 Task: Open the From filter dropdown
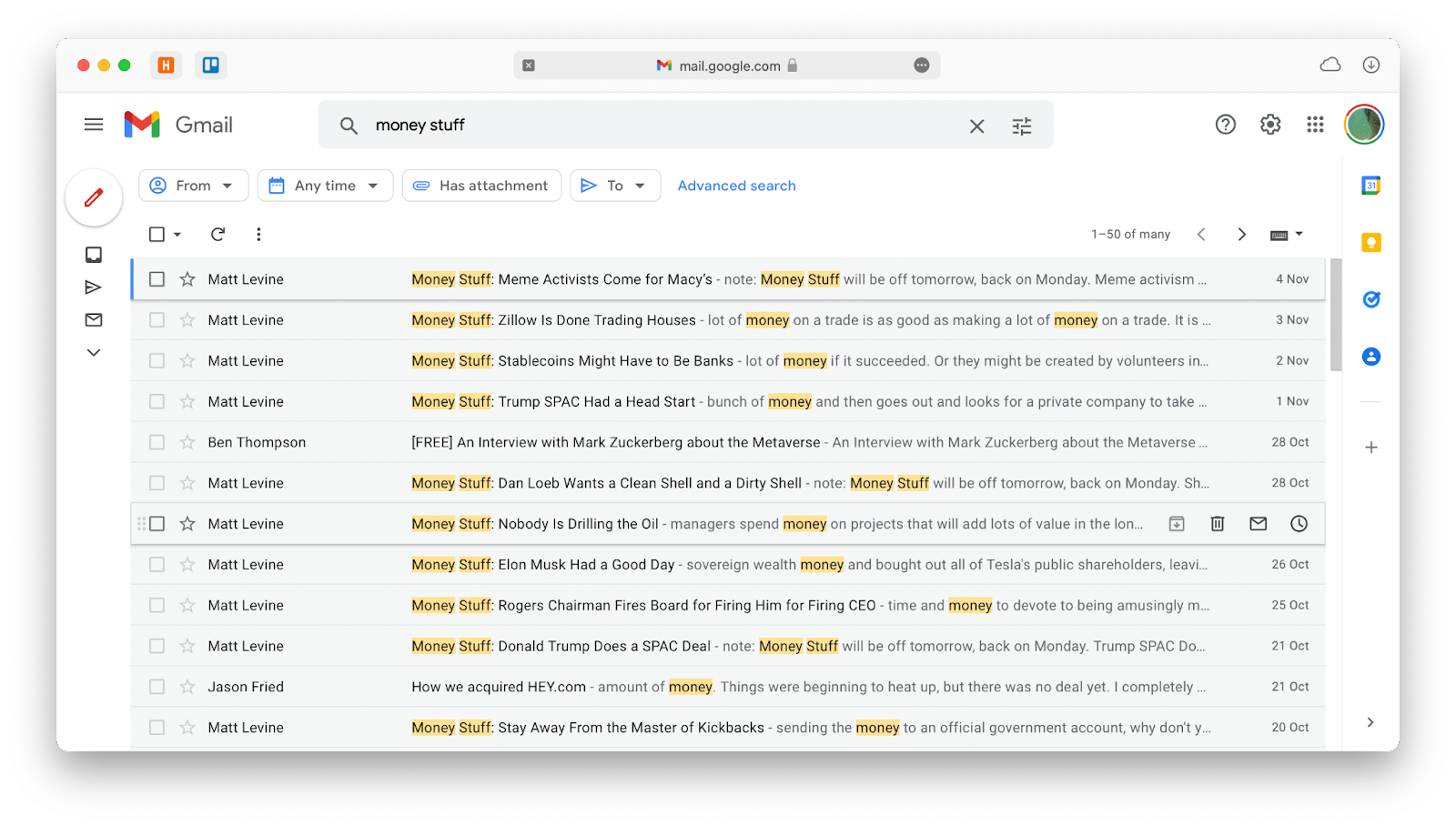193,186
